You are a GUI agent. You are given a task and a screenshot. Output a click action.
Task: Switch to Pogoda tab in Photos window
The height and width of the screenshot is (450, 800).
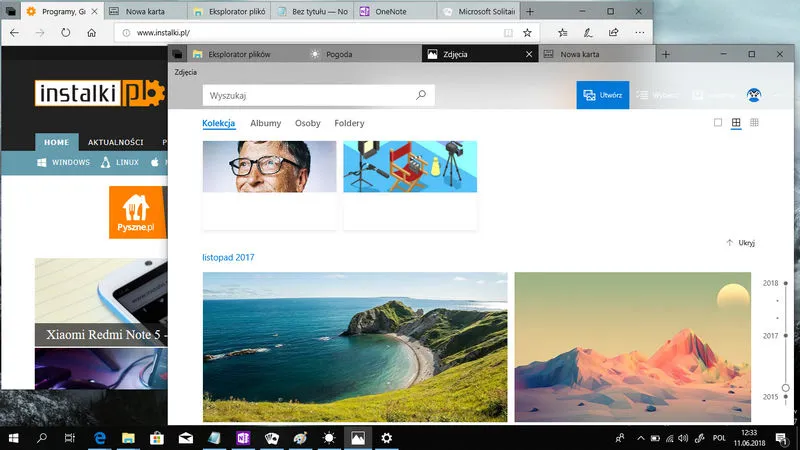tap(363, 54)
